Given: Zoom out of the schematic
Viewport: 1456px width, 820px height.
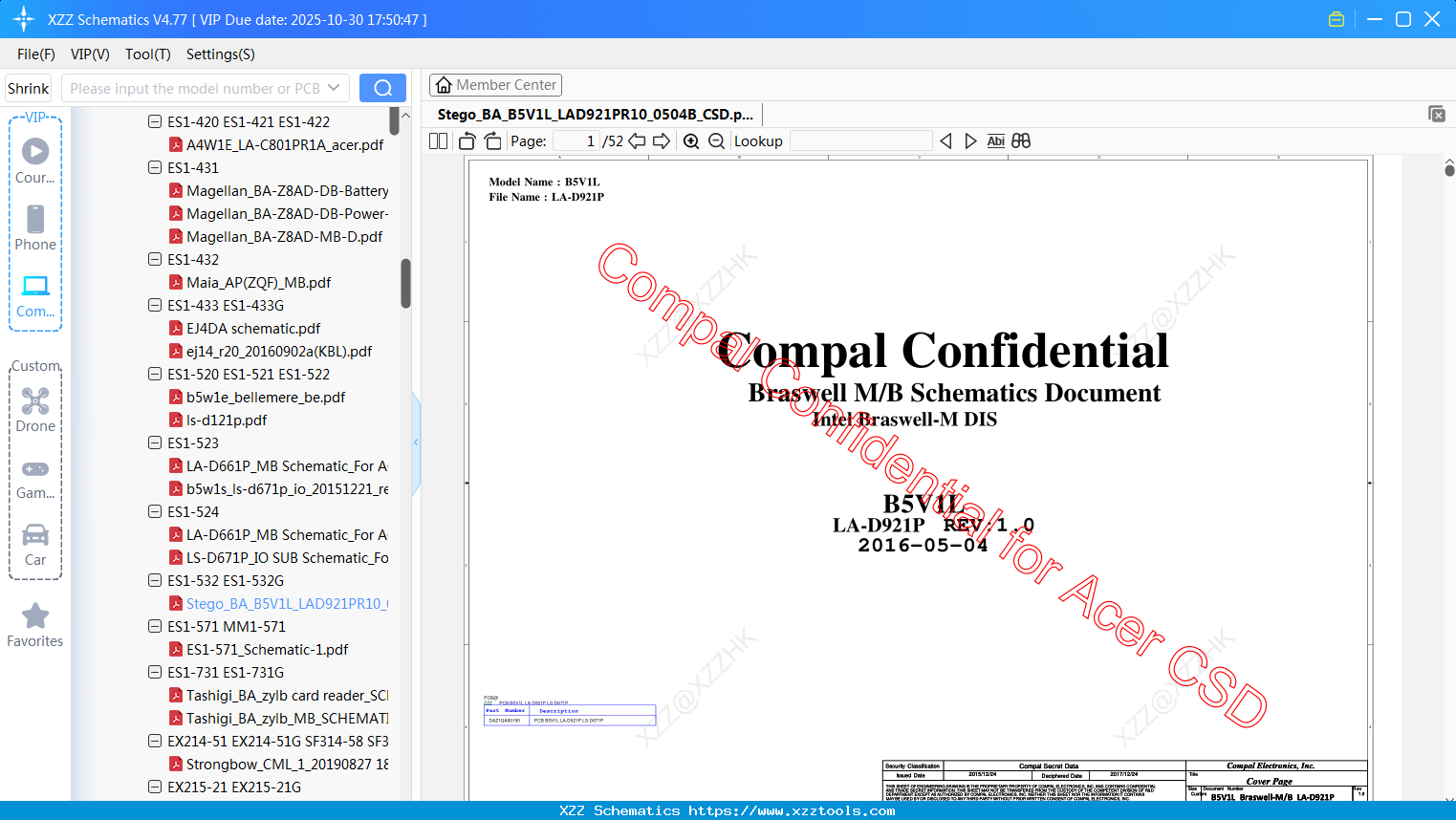Looking at the screenshot, I should pos(717,140).
